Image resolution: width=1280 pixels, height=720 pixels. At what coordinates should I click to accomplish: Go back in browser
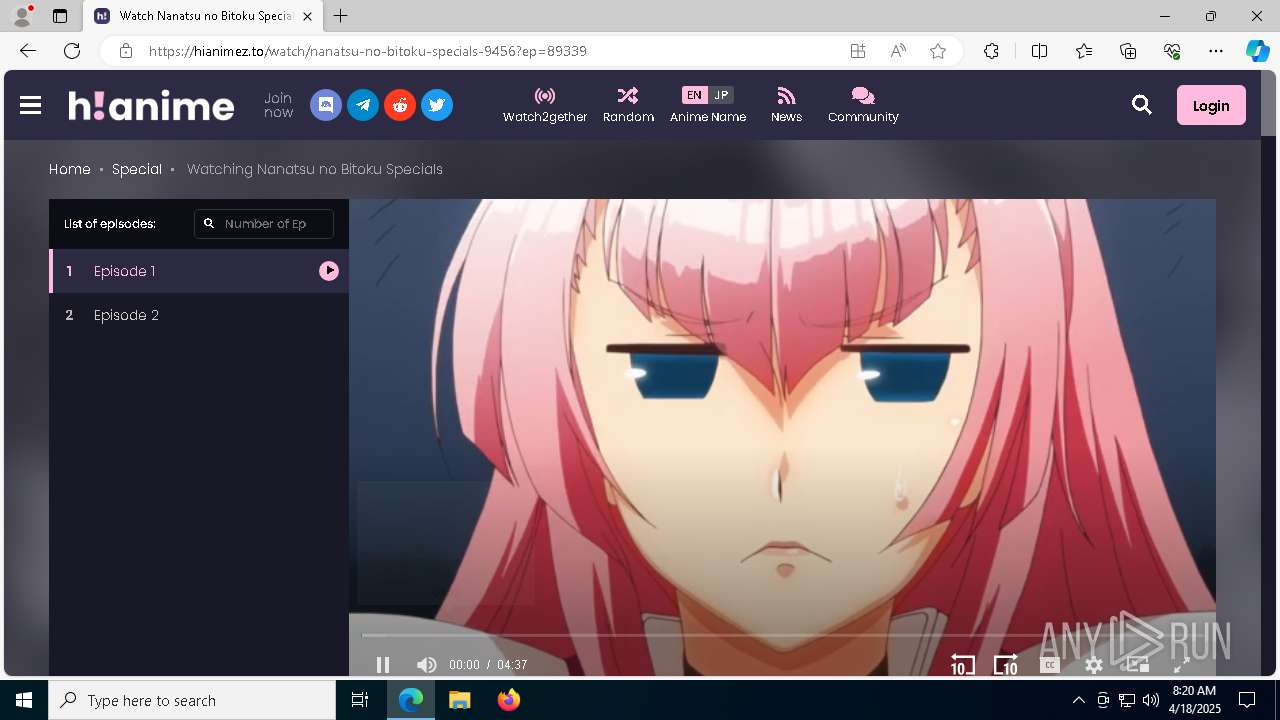click(28, 51)
